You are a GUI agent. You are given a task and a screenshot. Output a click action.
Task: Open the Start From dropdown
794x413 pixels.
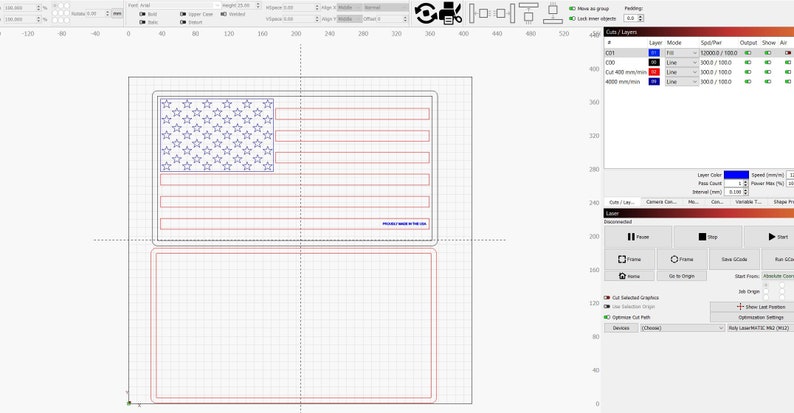coord(777,276)
